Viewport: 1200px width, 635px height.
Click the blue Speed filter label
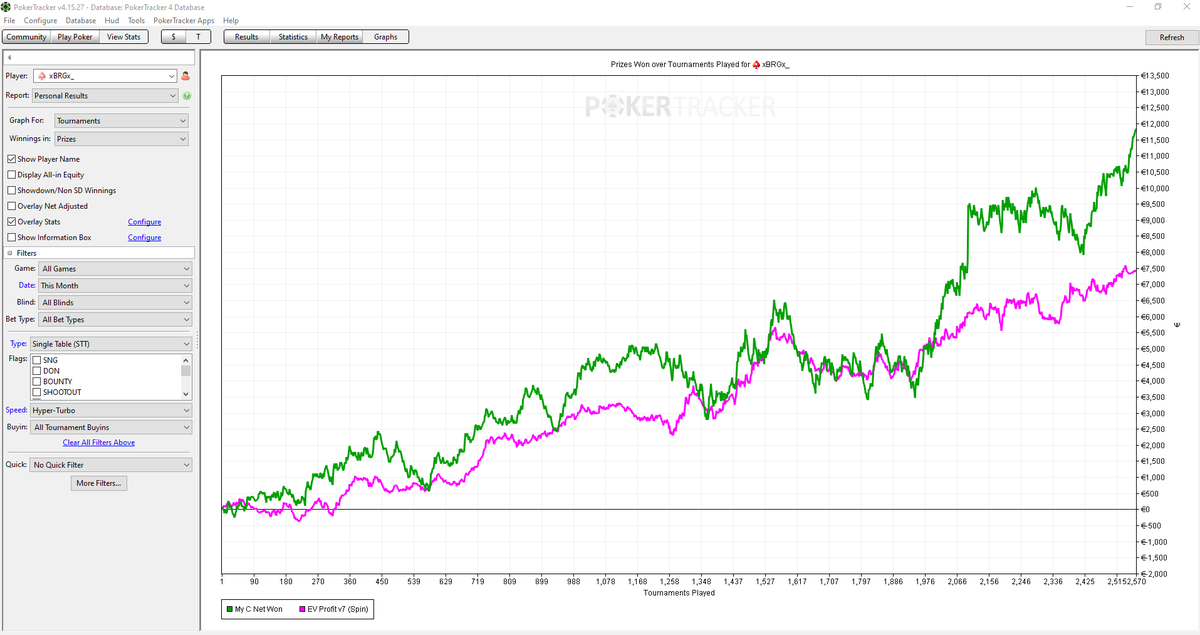pyautogui.click(x=16, y=411)
